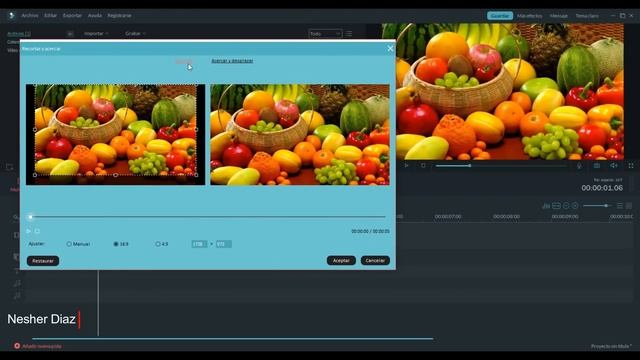Click the crop width input field

coord(199,244)
